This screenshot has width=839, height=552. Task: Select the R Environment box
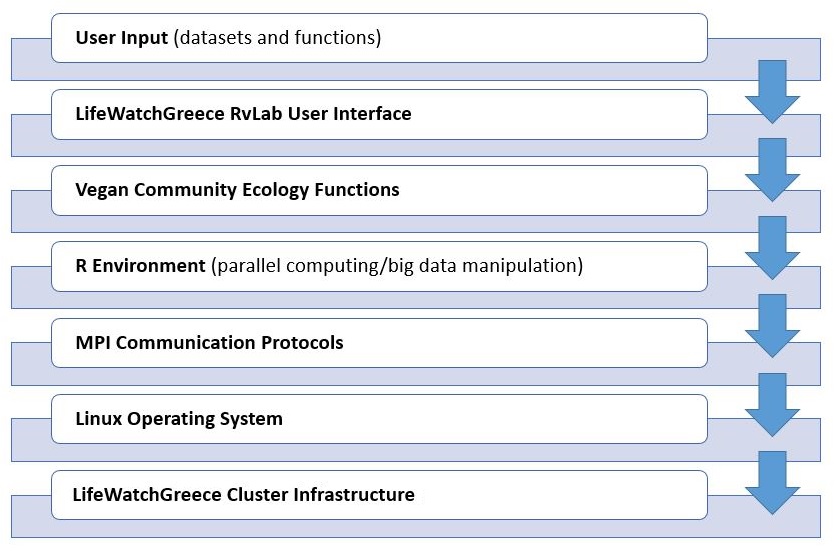click(379, 266)
